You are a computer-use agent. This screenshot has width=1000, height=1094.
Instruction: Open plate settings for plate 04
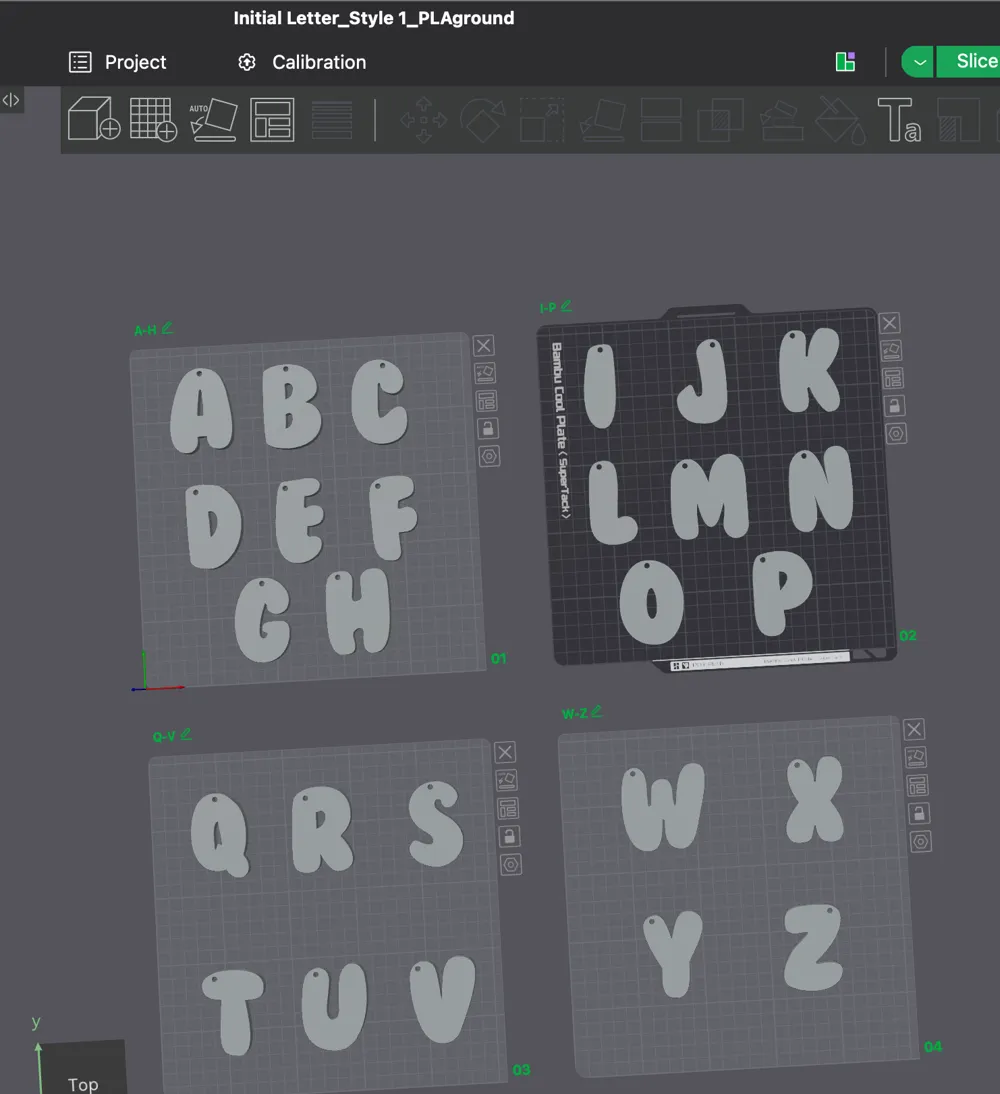pos(920,841)
